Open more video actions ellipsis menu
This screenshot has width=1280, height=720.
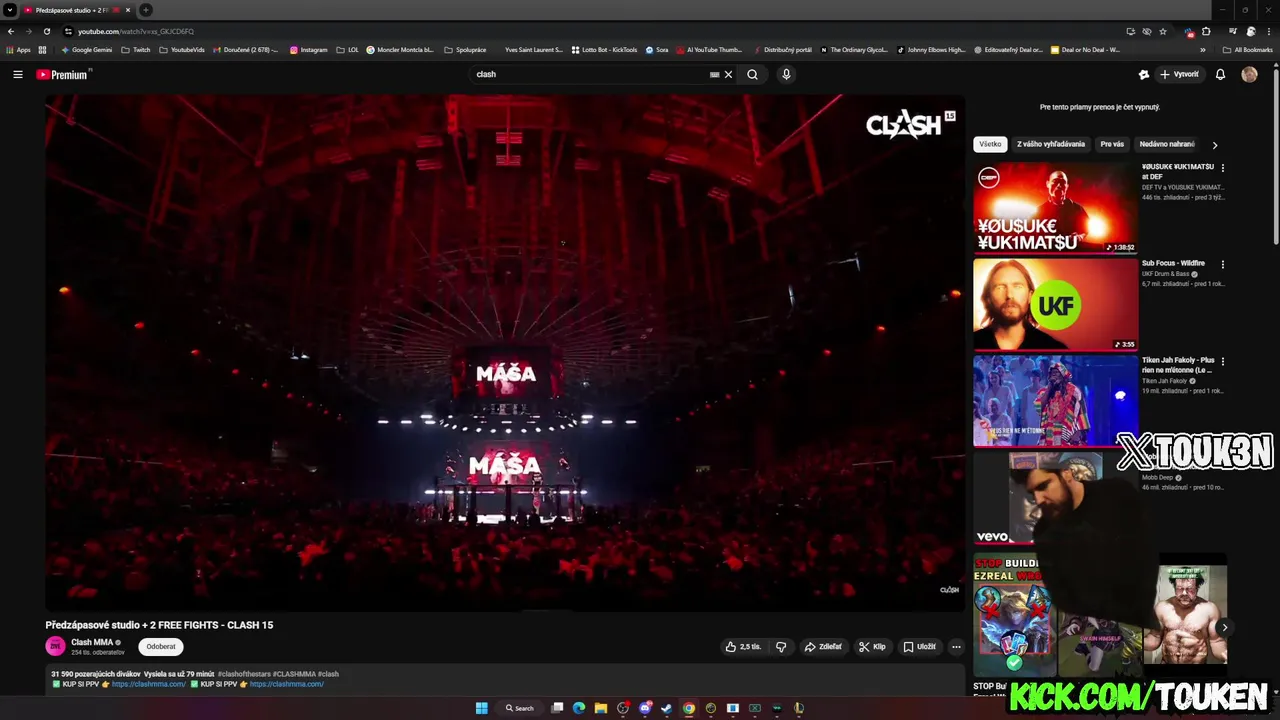point(956,647)
